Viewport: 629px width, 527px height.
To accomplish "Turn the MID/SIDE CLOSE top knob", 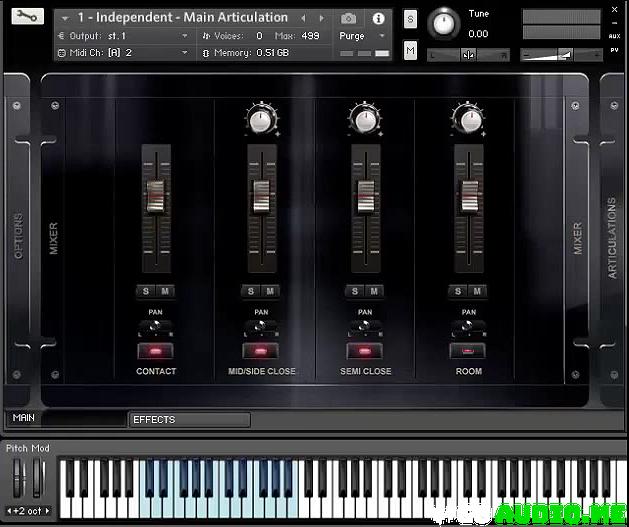I will coord(261,120).
